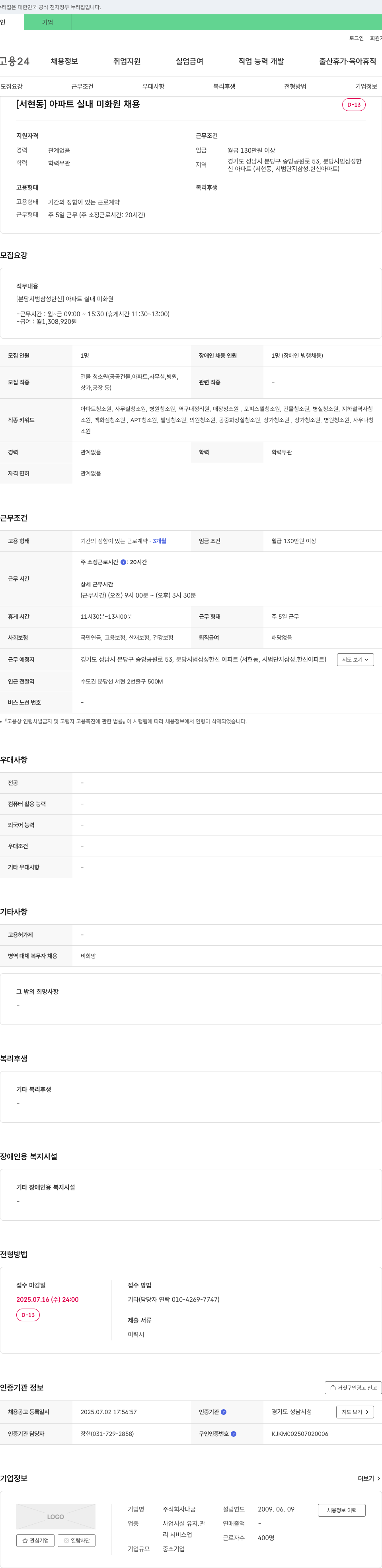Open help icon beside 인증기관 label
The width and height of the screenshot is (382, 1568).
[x=224, y=1412]
